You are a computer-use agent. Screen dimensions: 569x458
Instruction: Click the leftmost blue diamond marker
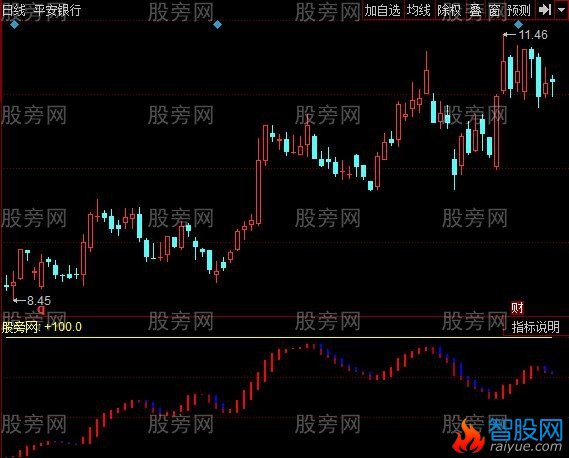[15, 25]
